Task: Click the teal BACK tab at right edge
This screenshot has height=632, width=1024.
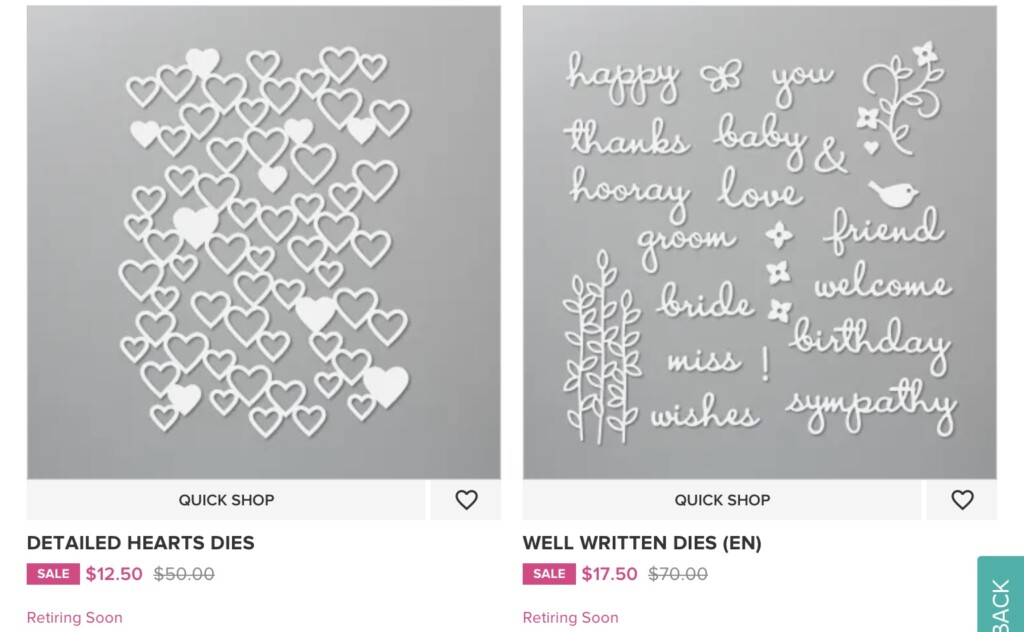Action: point(1001,596)
